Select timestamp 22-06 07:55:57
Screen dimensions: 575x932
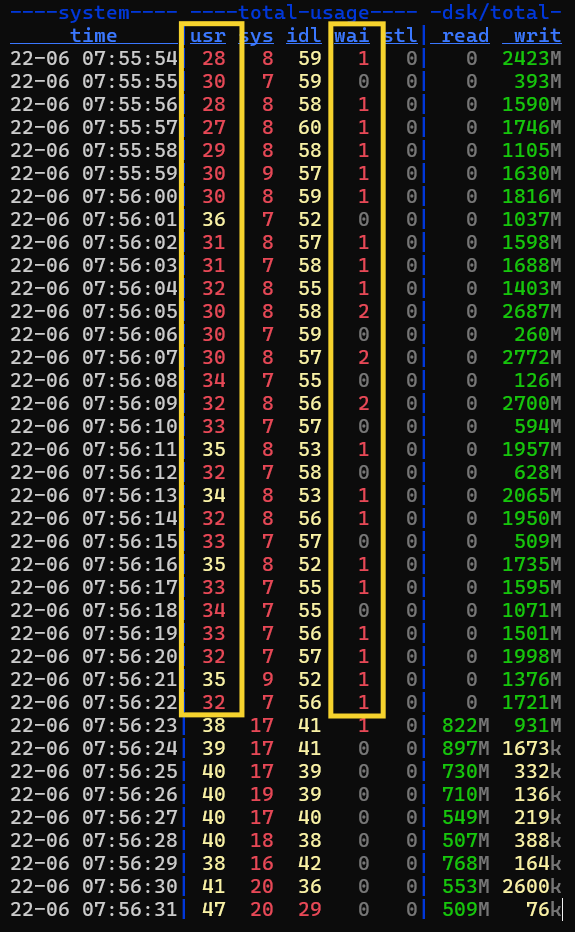94,127
